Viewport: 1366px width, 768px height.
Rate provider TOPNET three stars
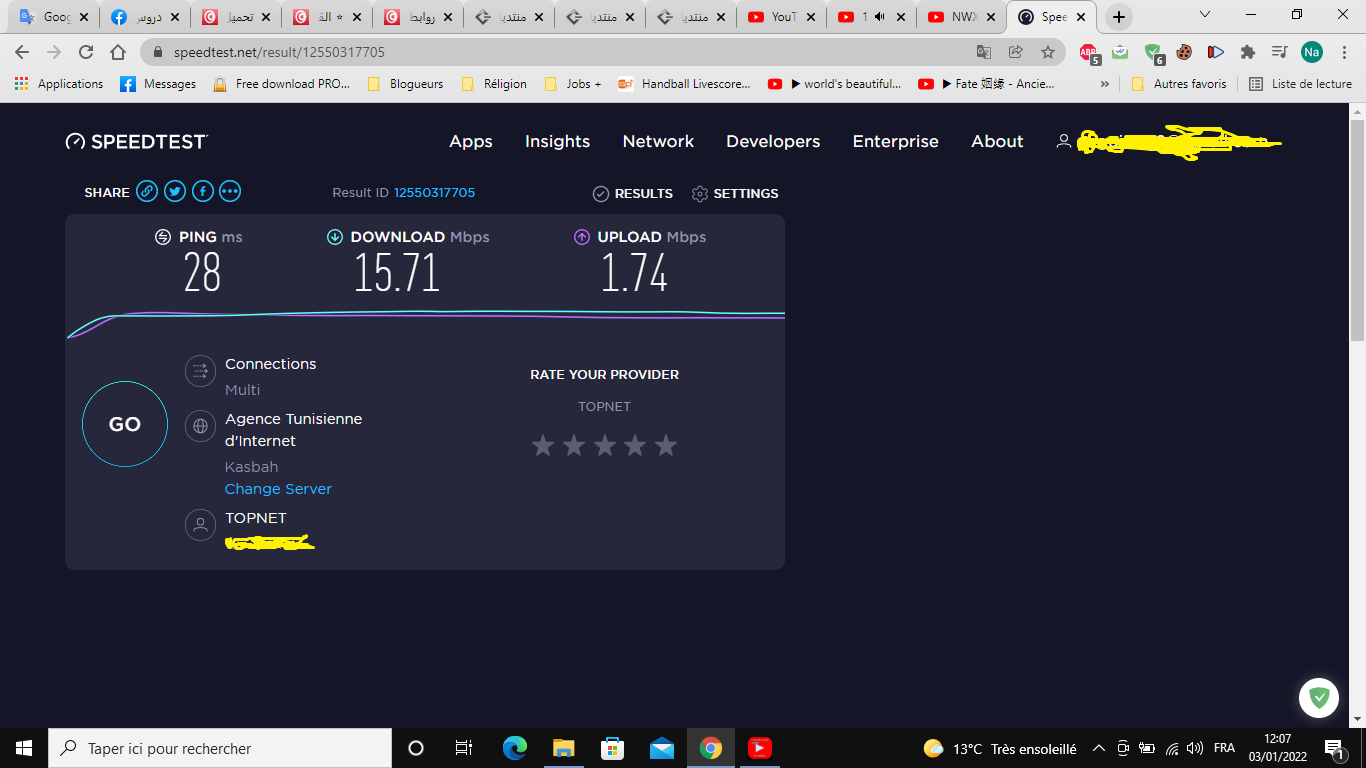tap(605, 445)
